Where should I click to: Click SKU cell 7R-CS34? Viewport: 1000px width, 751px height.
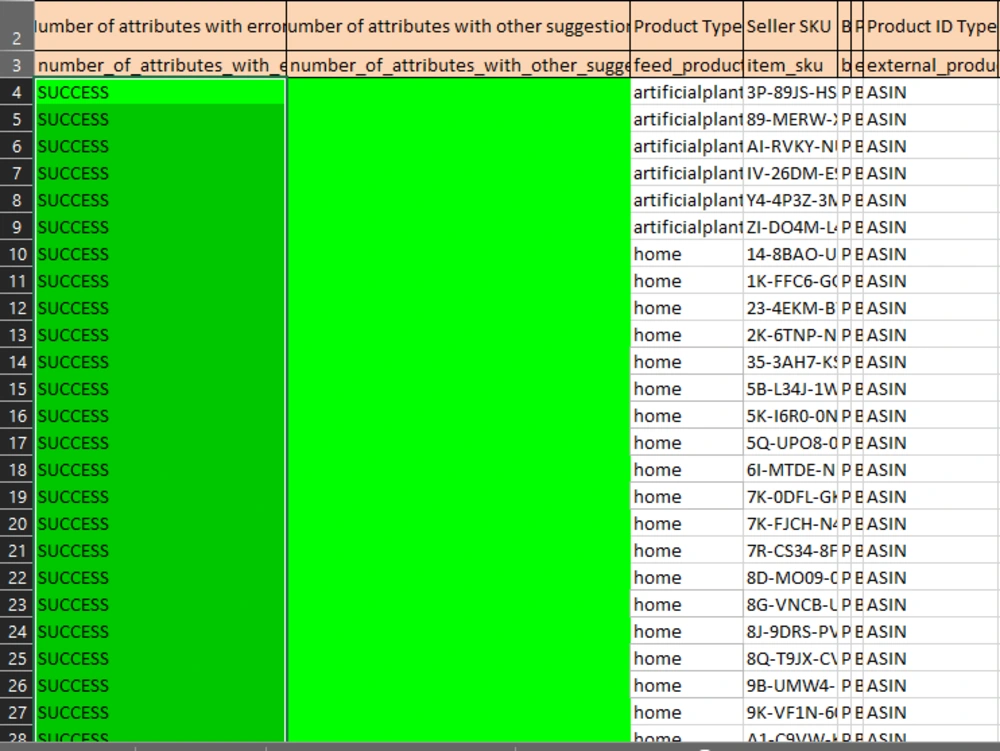790,551
